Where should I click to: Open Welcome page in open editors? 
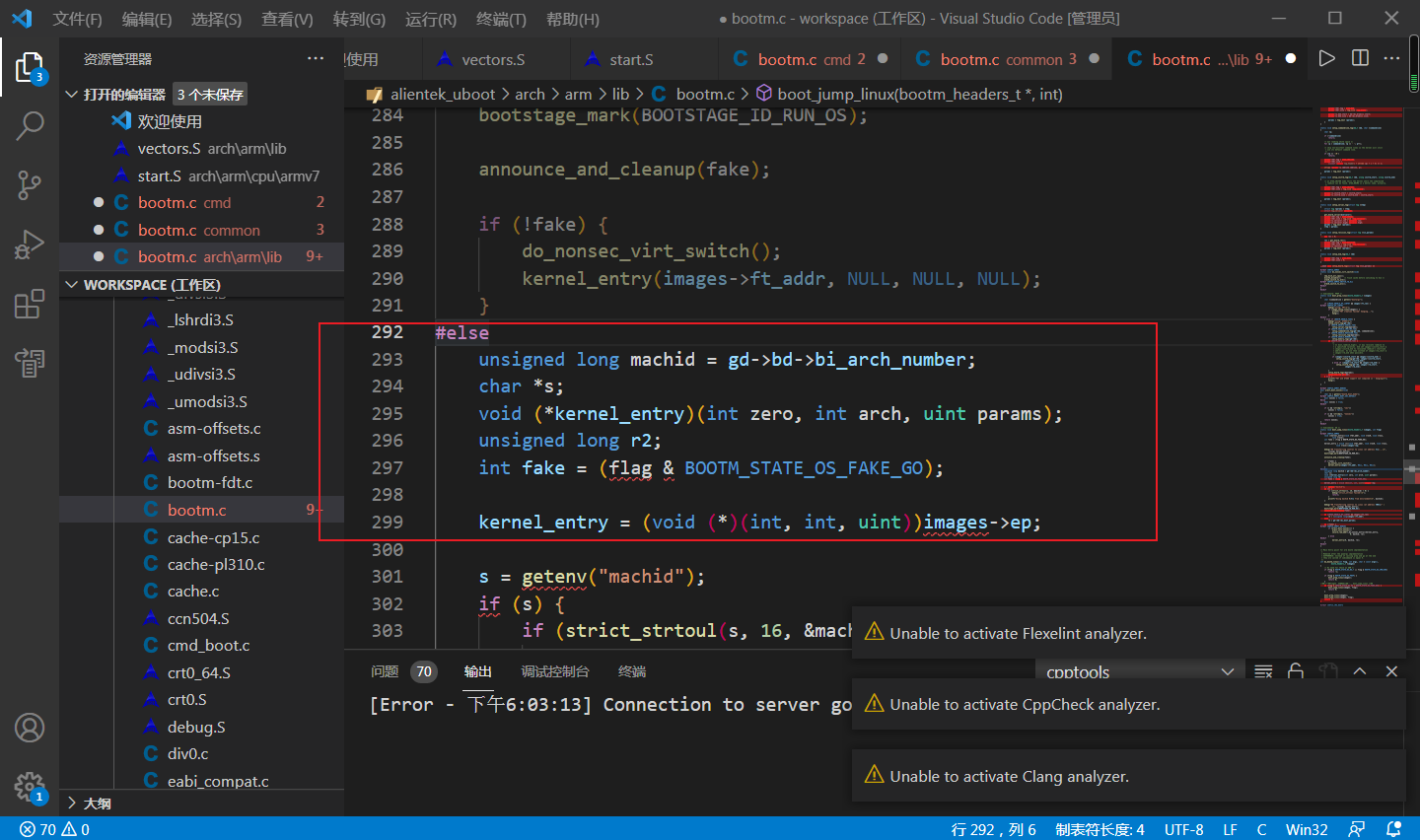(x=202, y=121)
